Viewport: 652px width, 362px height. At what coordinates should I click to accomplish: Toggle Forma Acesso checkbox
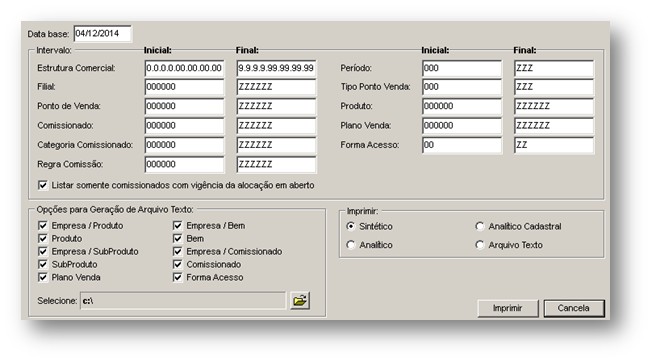pyautogui.click(x=178, y=277)
